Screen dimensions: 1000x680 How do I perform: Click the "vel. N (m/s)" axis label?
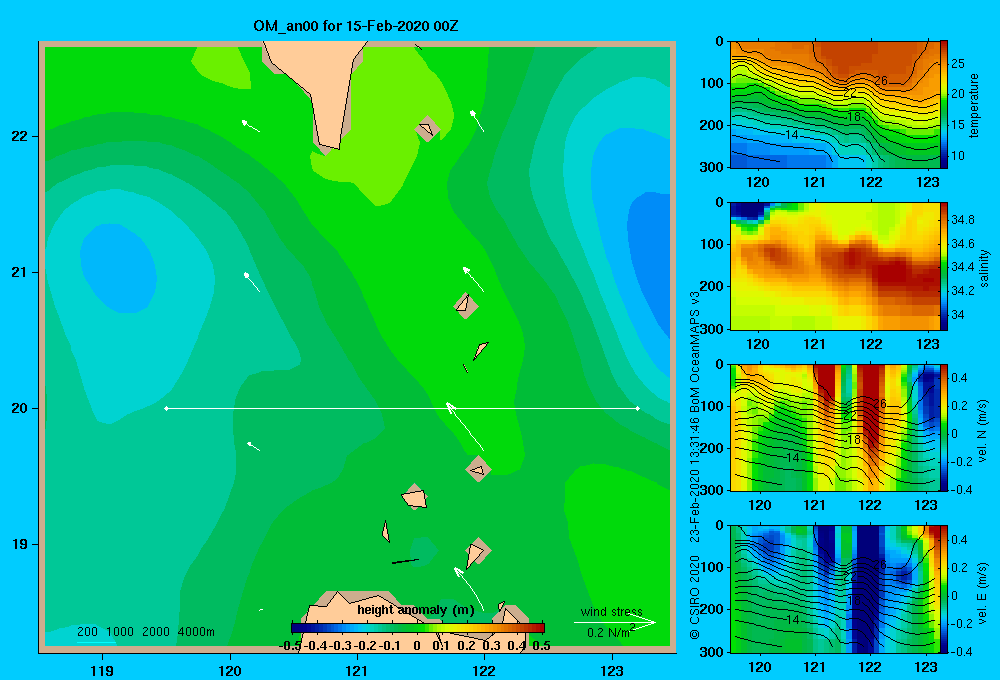coord(983,431)
